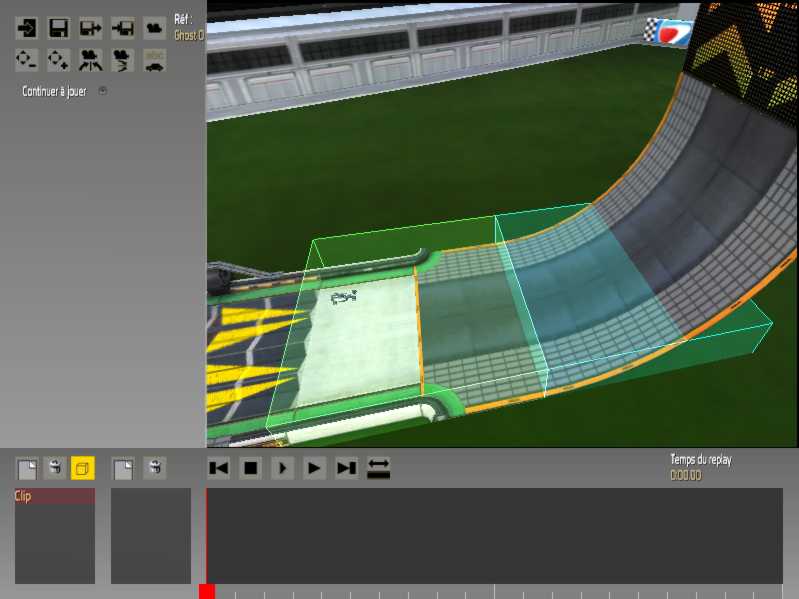Click the 'Ghost 0' reference value
The height and width of the screenshot is (599, 799).
point(189,35)
